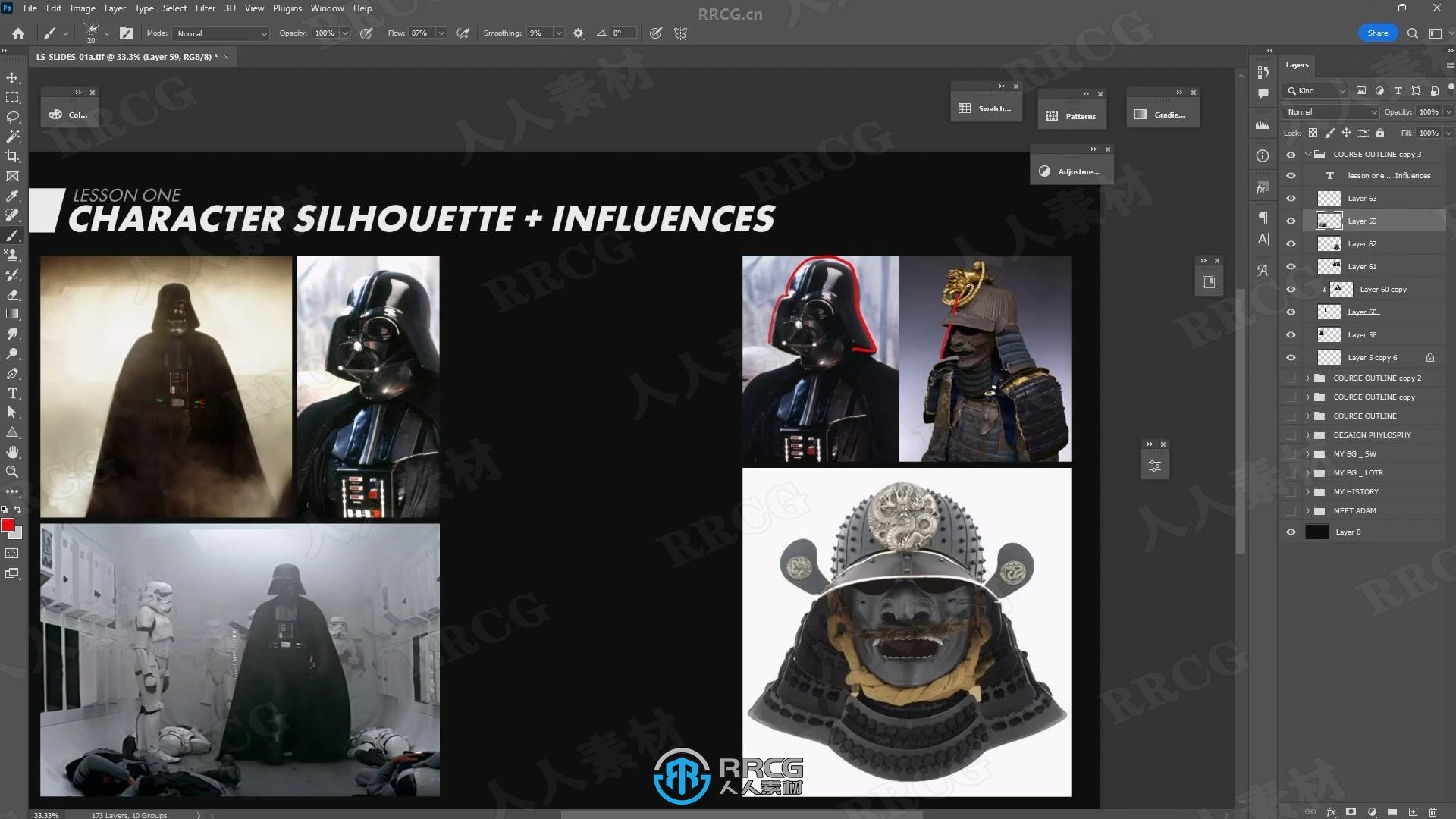The width and height of the screenshot is (1456, 819).
Task: Select the Pen tool
Action: [12, 373]
